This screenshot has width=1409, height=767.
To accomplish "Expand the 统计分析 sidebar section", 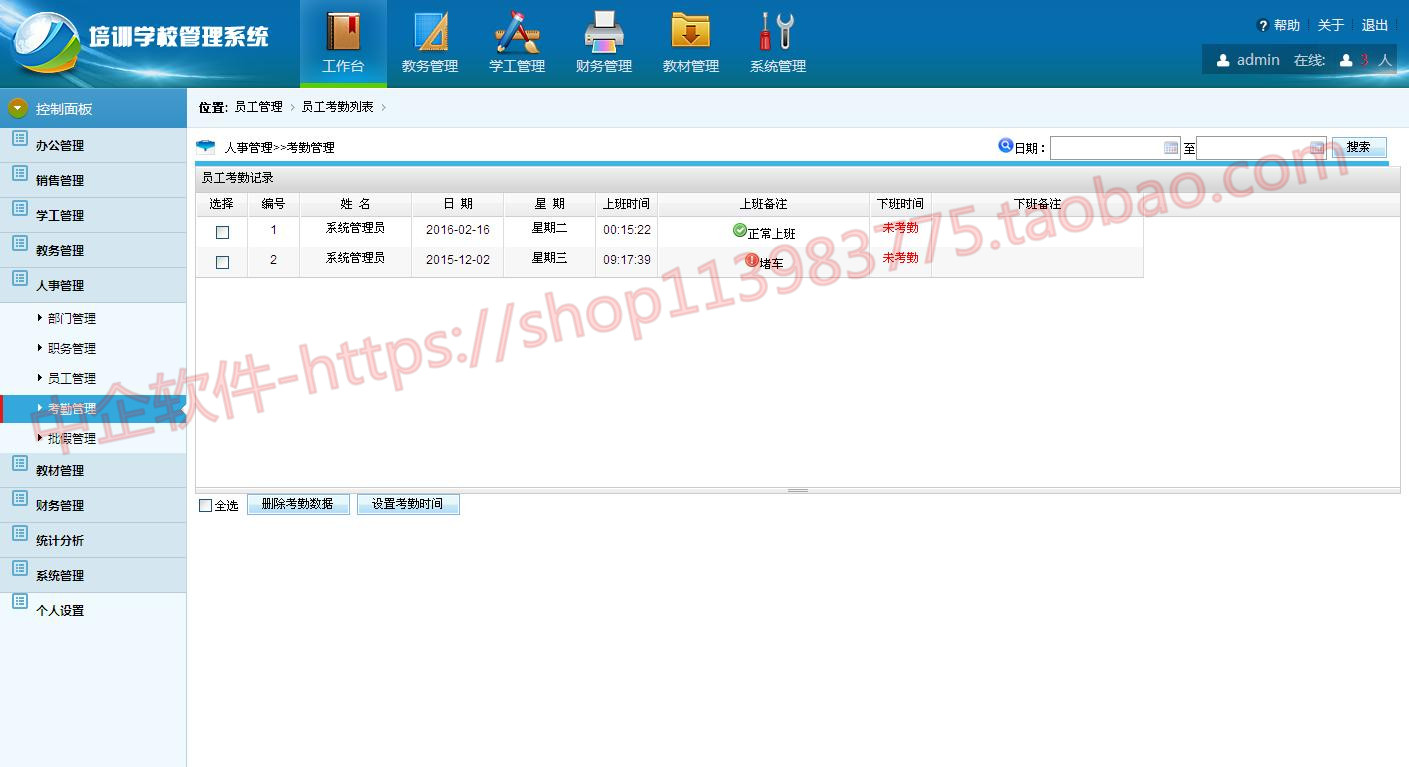I will (93, 540).
